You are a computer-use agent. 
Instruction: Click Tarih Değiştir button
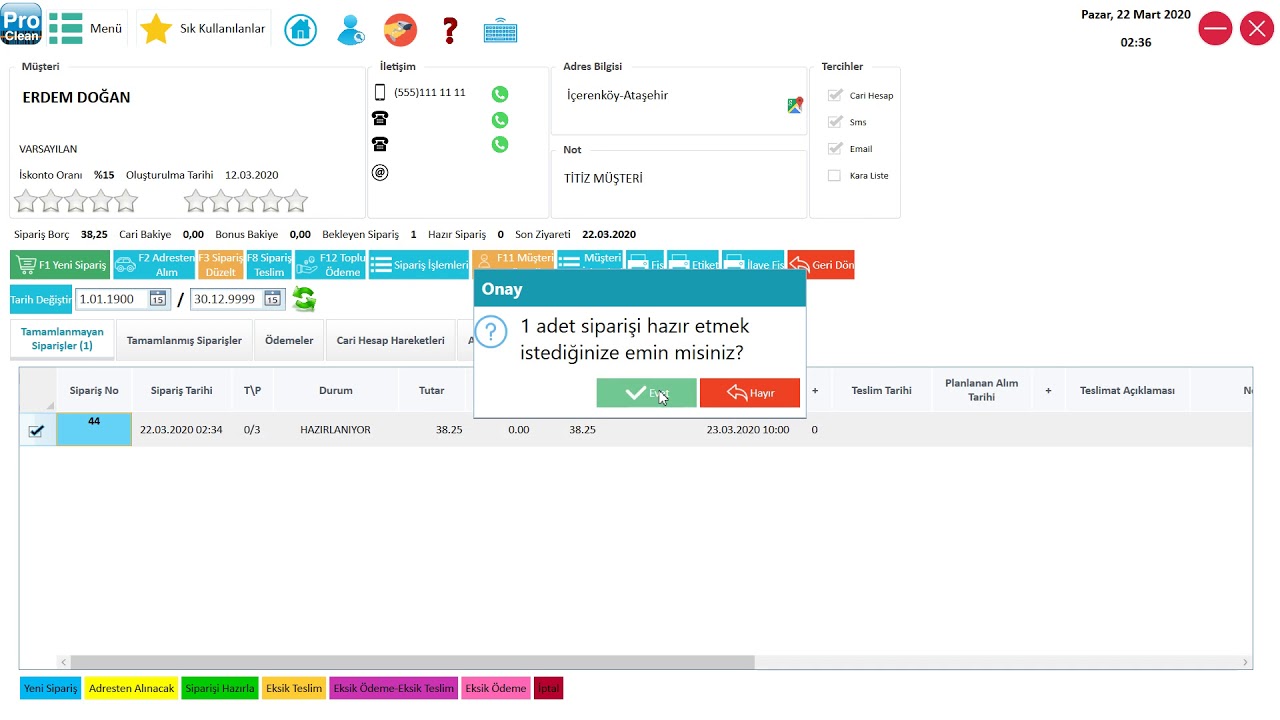click(41, 299)
